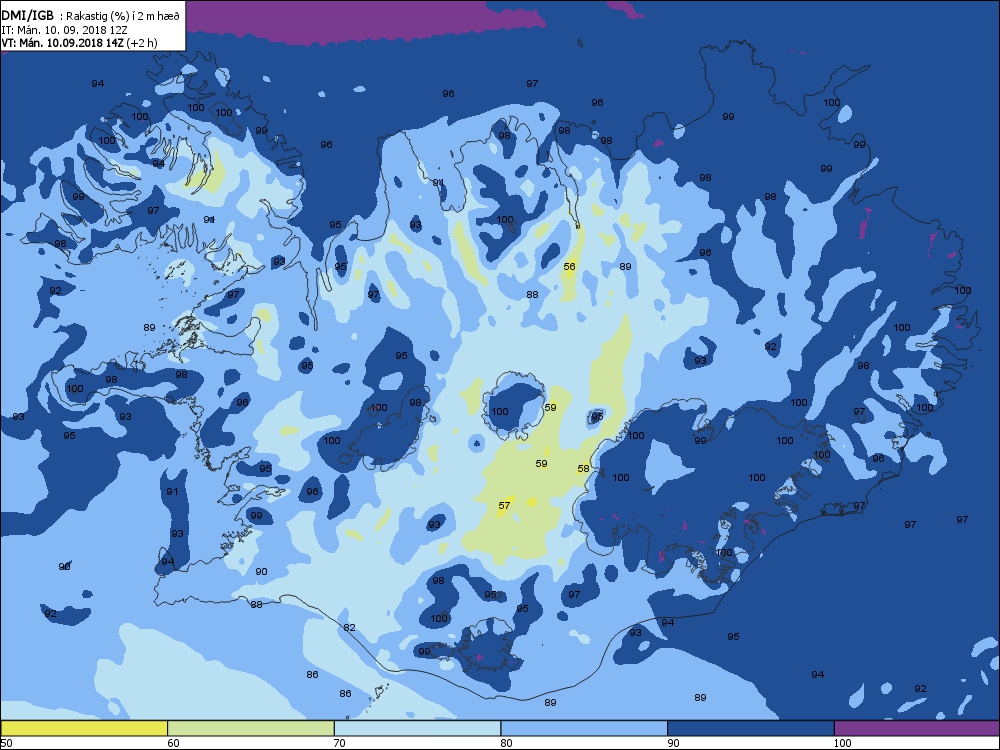This screenshot has width=1000, height=750.
Task: Click the 57 humidity value on the map
Action: tap(504, 506)
